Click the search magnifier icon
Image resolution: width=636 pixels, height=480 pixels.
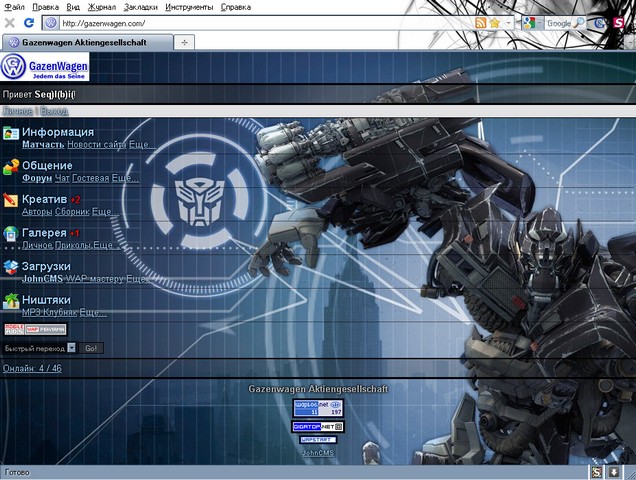tap(580, 23)
